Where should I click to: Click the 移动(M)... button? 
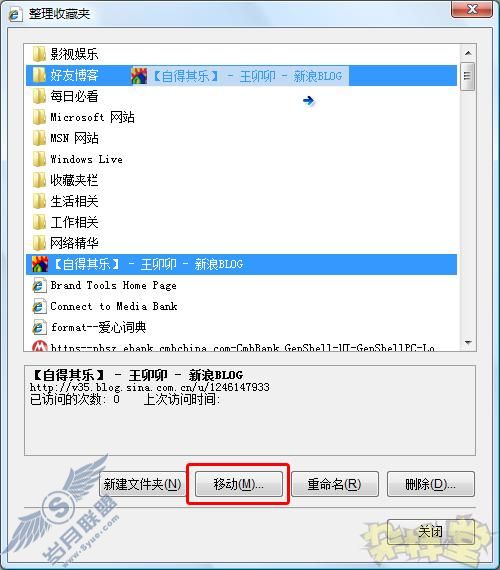click(x=239, y=484)
